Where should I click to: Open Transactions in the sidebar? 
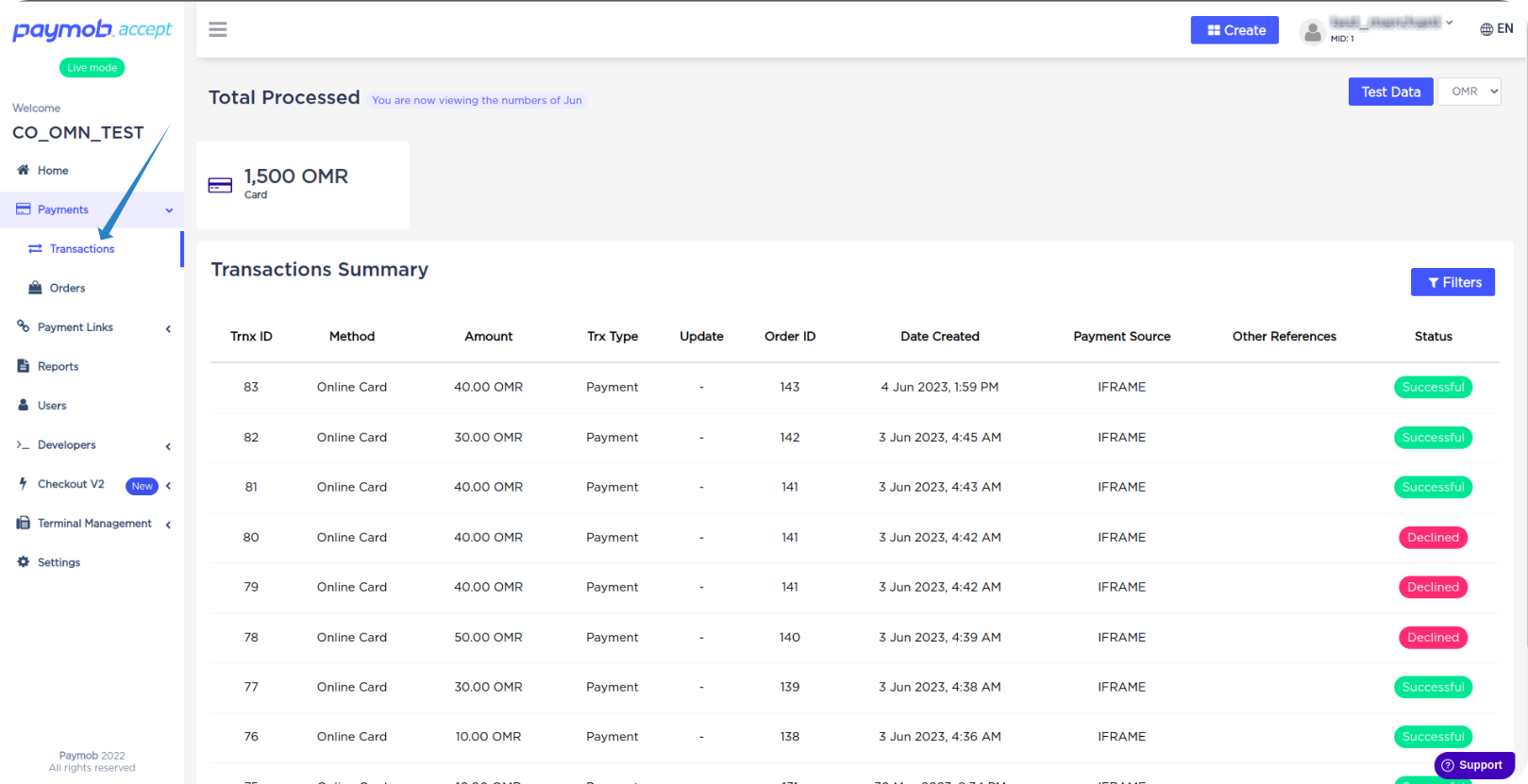coord(82,249)
